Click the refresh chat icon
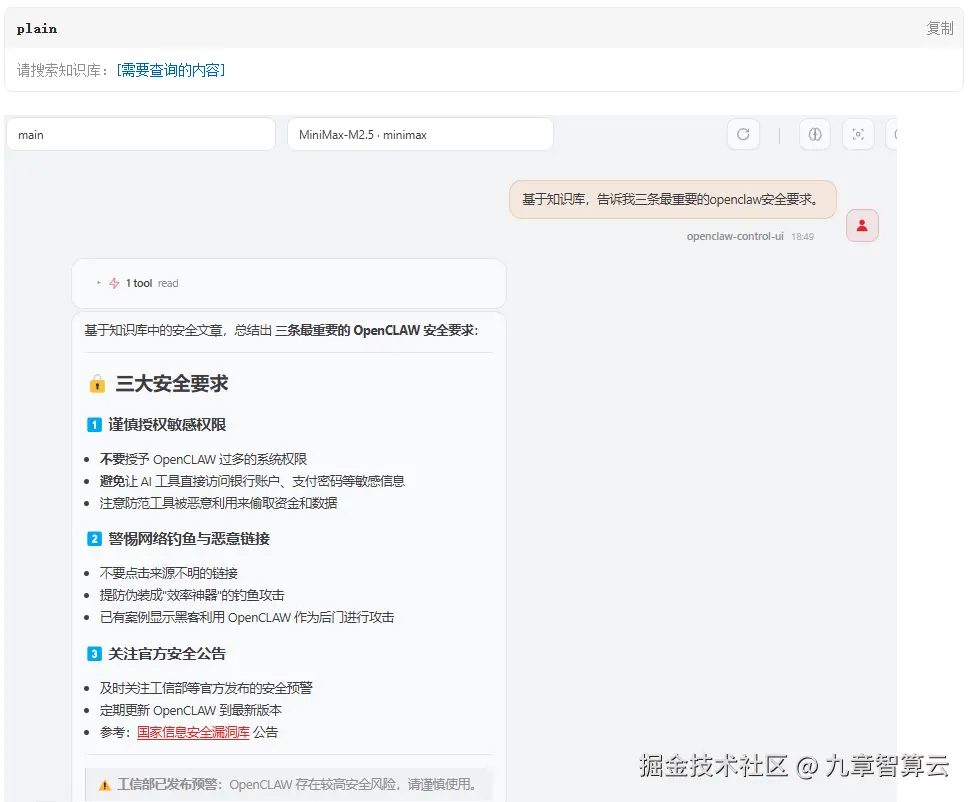The image size is (972, 802). (x=743, y=134)
